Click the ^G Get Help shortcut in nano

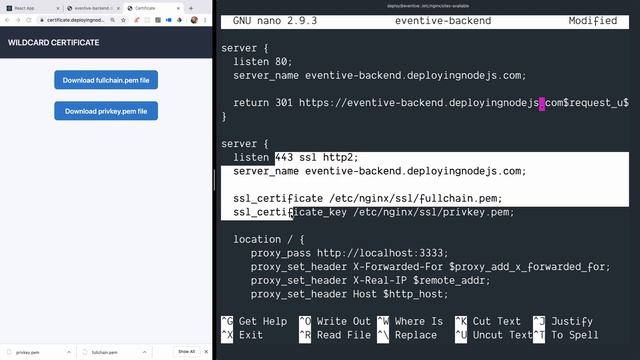254,322
